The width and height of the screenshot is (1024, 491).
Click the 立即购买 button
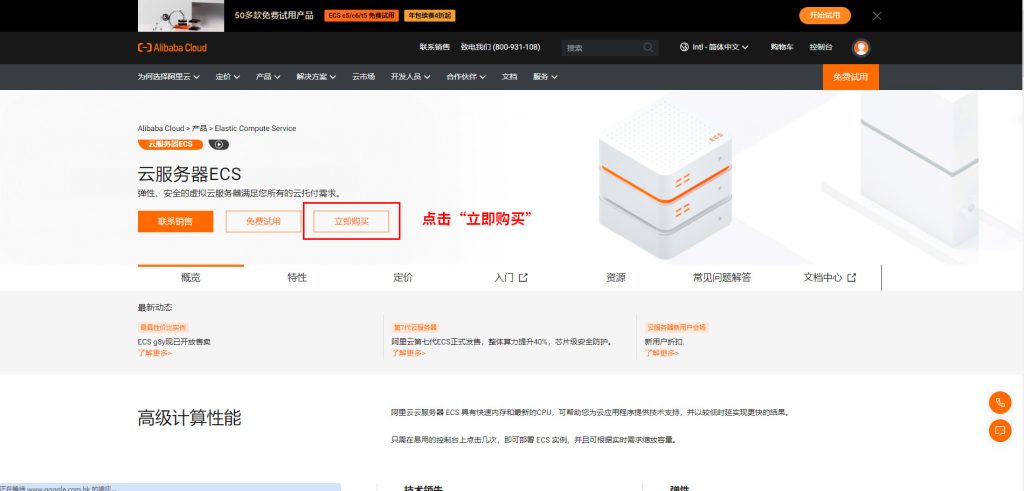(x=351, y=221)
